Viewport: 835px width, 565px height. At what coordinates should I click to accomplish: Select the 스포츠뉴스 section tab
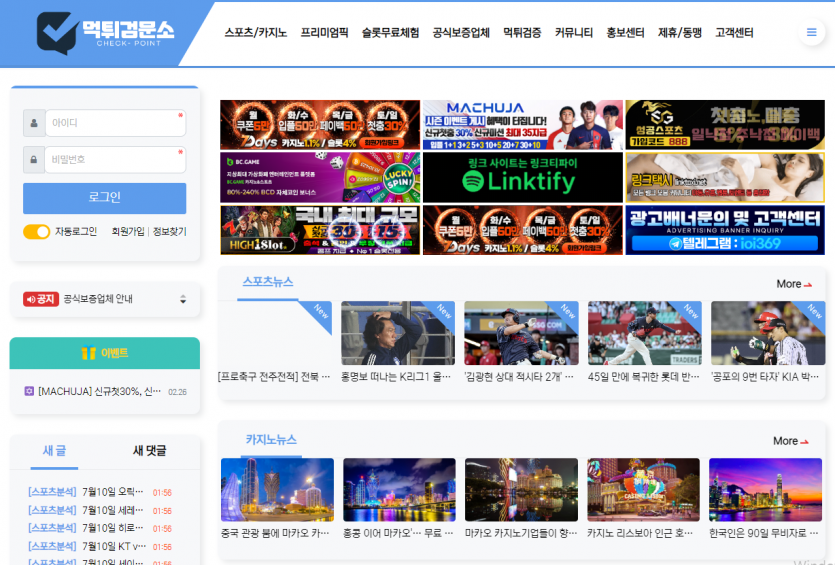[x=268, y=282]
